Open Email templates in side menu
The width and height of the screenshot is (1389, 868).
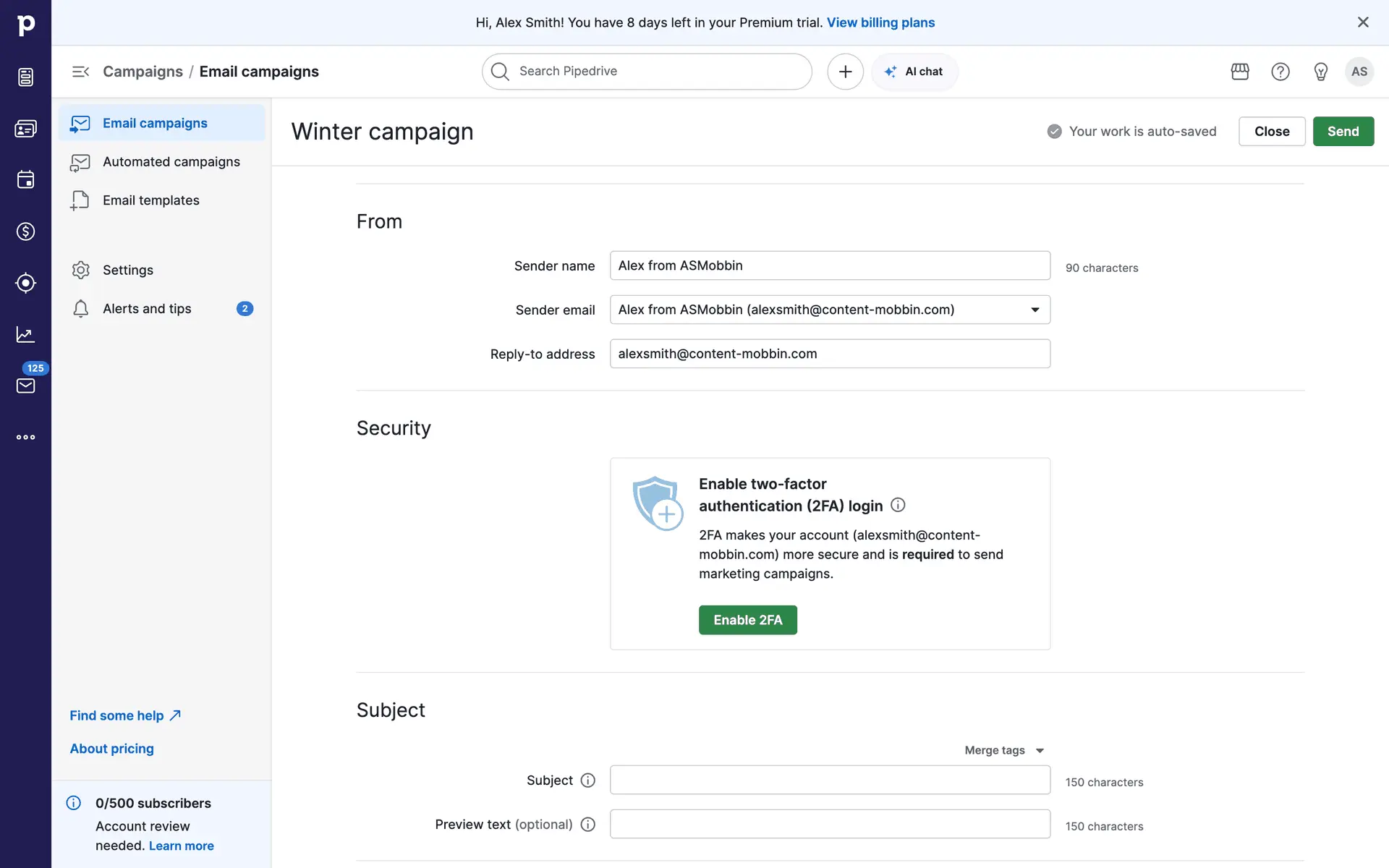(150, 200)
